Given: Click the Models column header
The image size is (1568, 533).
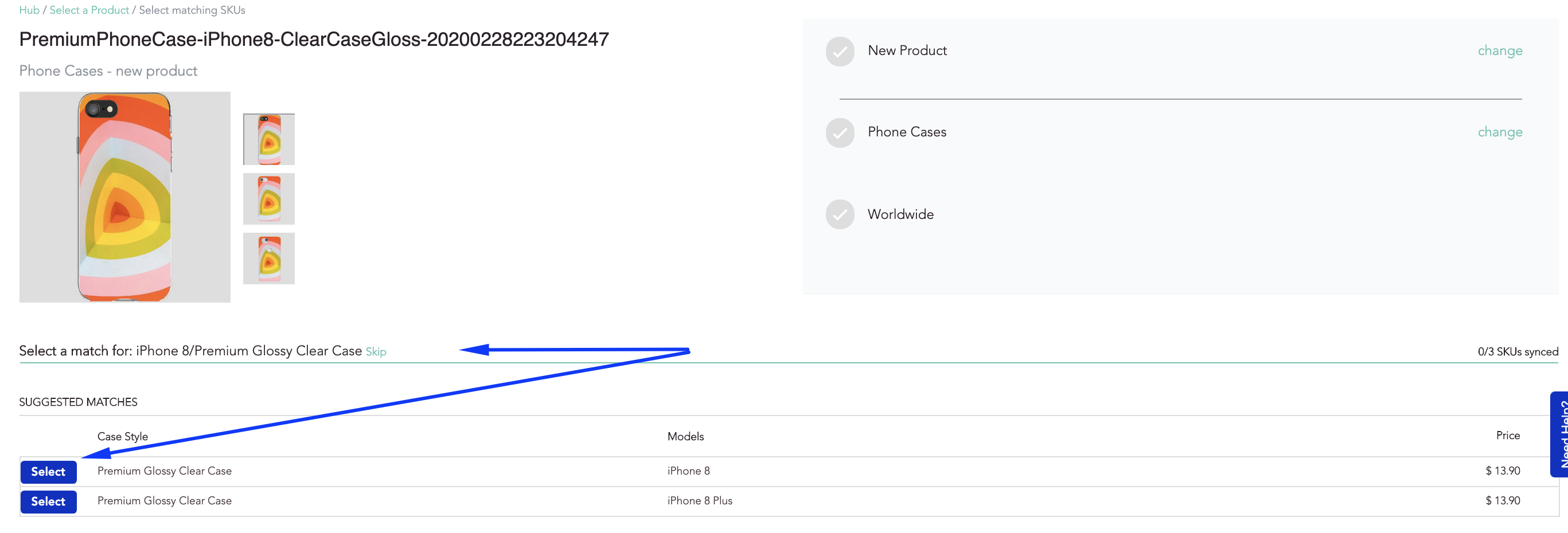Looking at the screenshot, I should coord(685,436).
